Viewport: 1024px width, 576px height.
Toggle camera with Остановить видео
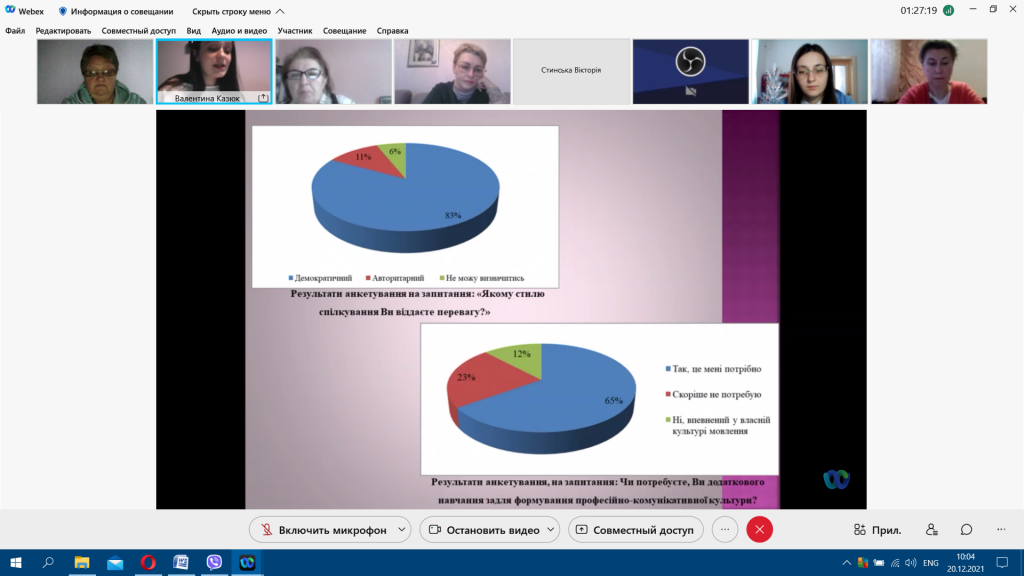(484, 530)
